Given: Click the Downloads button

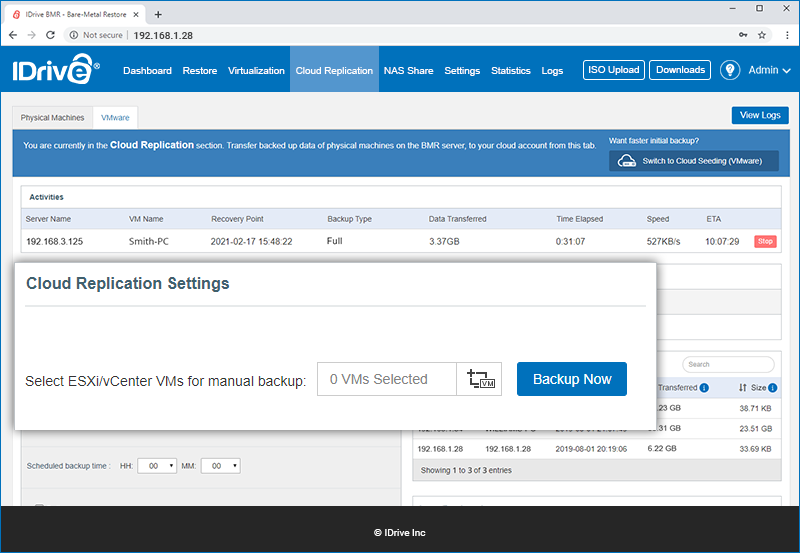Looking at the screenshot, I should [680, 70].
